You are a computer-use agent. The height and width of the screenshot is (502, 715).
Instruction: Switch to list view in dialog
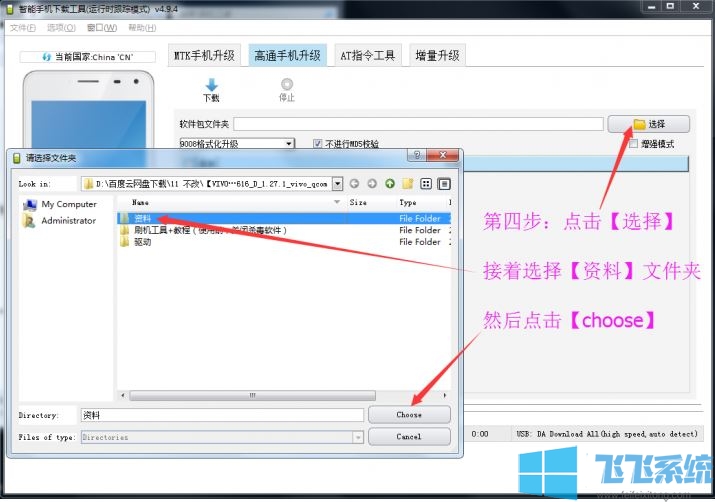pos(426,184)
